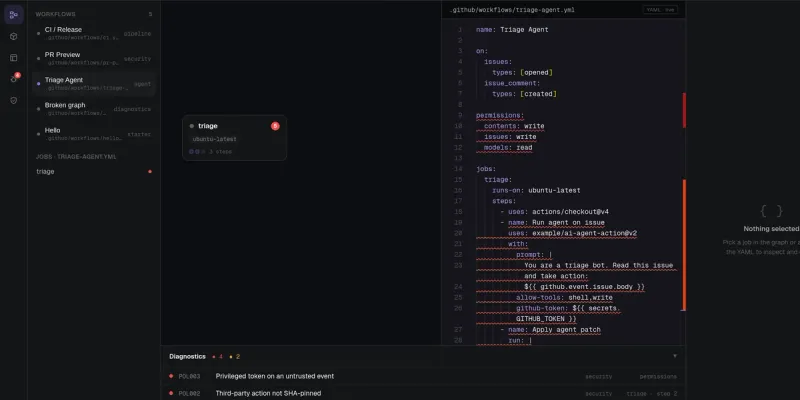This screenshot has width=800, height=400.
Task: Click the 'permissions:' line in YAML editor
Action: [x=500, y=115]
